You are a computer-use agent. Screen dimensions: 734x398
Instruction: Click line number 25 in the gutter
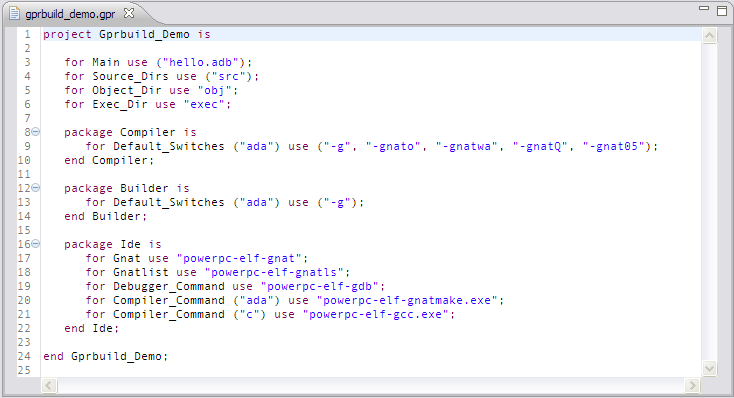(24, 370)
